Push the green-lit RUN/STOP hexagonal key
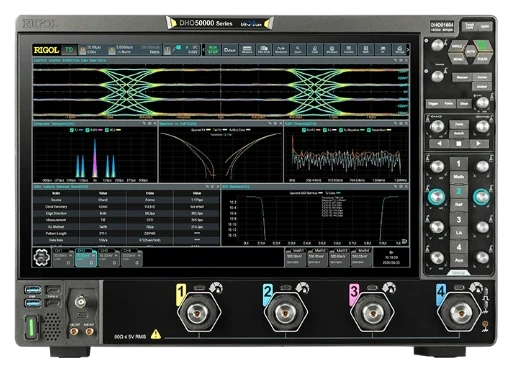This screenshot has height=372, width=512. pos(482,46)
